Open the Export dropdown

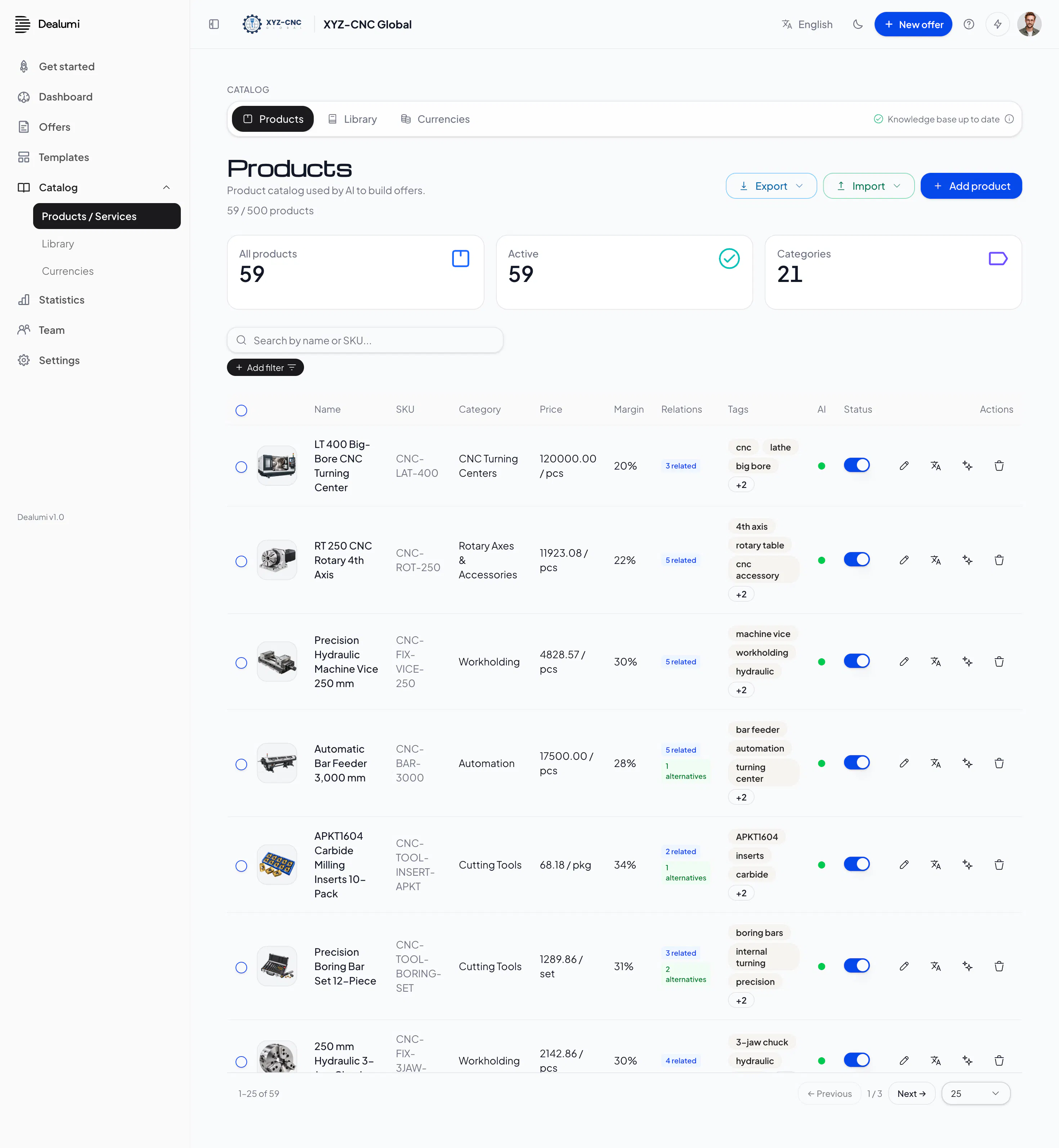click(771, 186)
